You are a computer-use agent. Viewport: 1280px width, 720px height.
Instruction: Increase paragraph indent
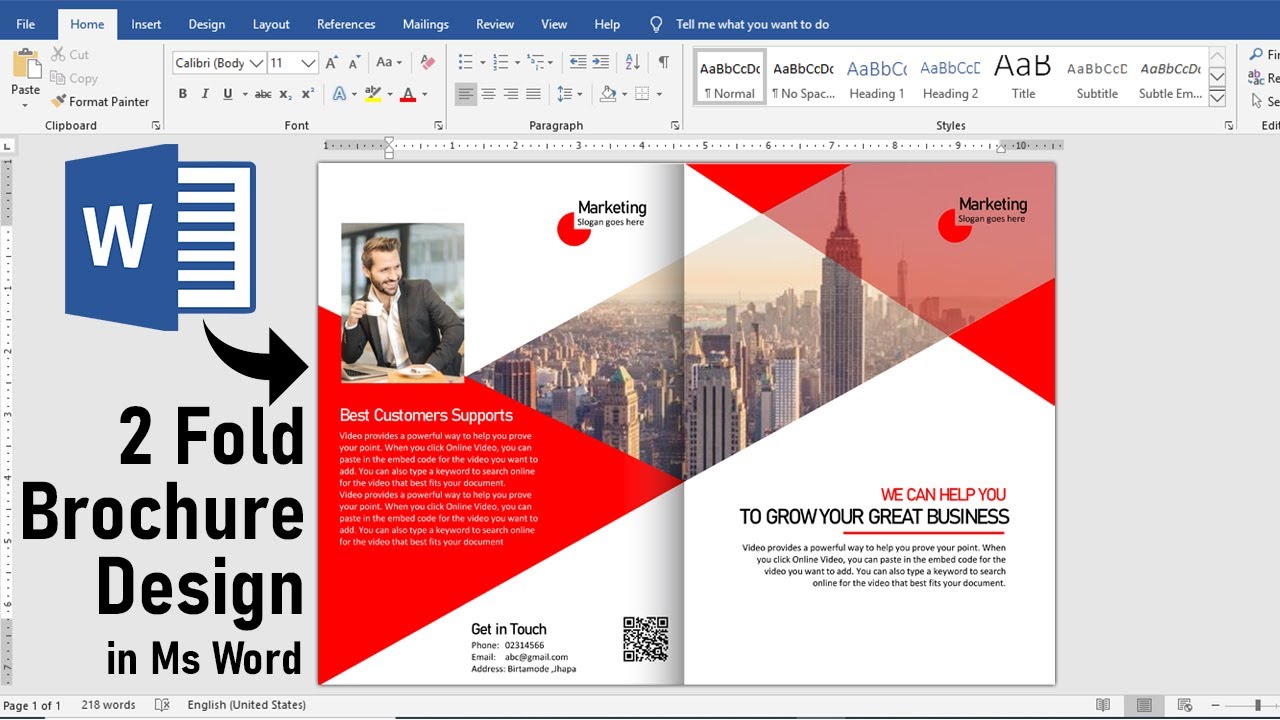[600, 63]
